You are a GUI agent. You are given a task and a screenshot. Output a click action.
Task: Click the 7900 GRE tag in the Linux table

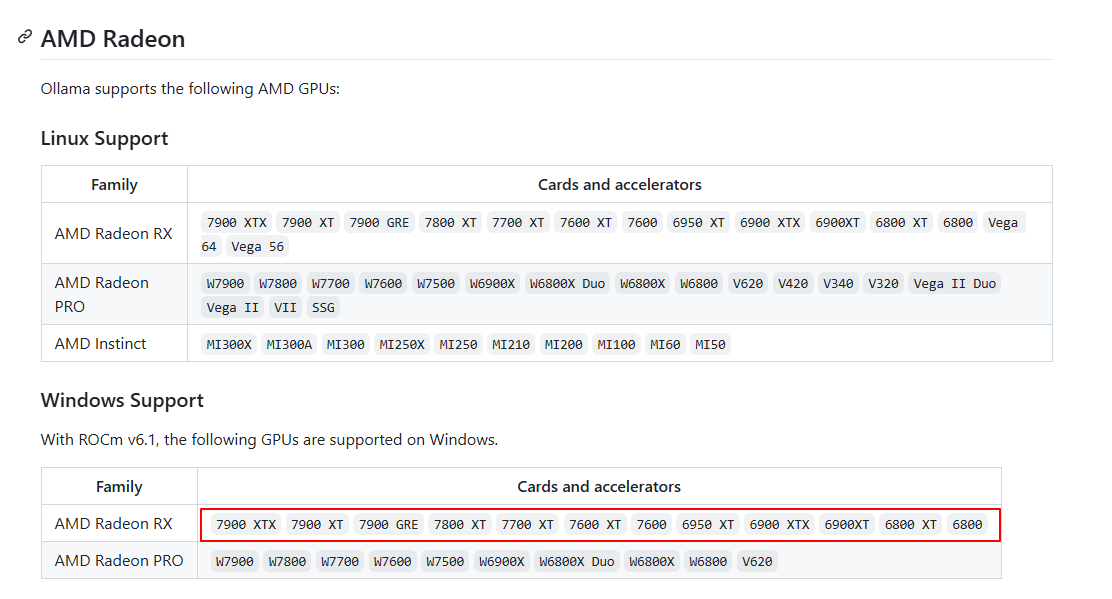379,223
